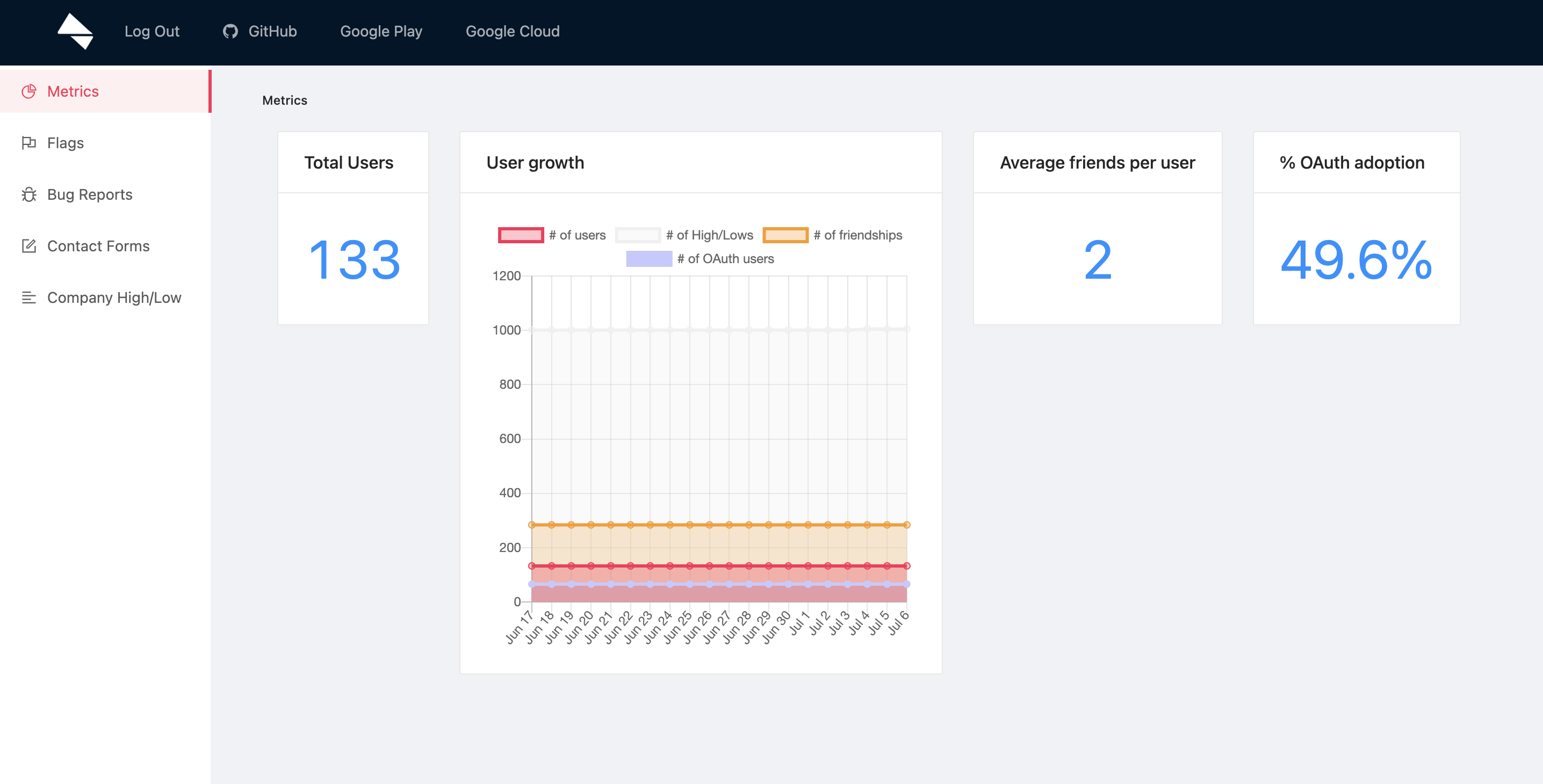Image resolution: width=1543 pixels, height=784 pixels.
Task: Click the Bug Reports bug icon
Action: pyautogui.click(x=29, y=194)
